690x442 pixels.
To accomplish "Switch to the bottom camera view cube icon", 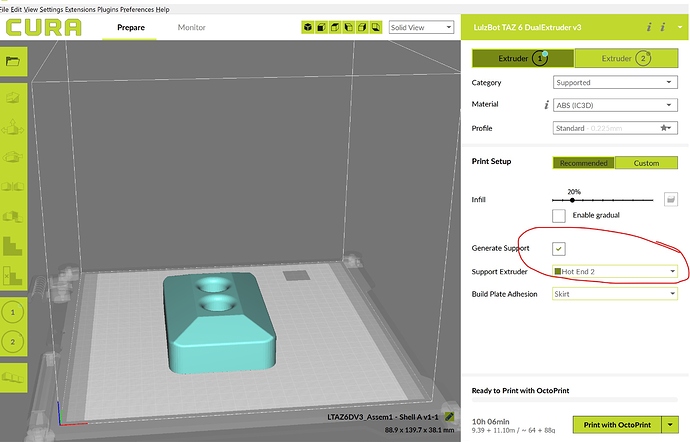I will pyautogui.click(x=376, y=27).
